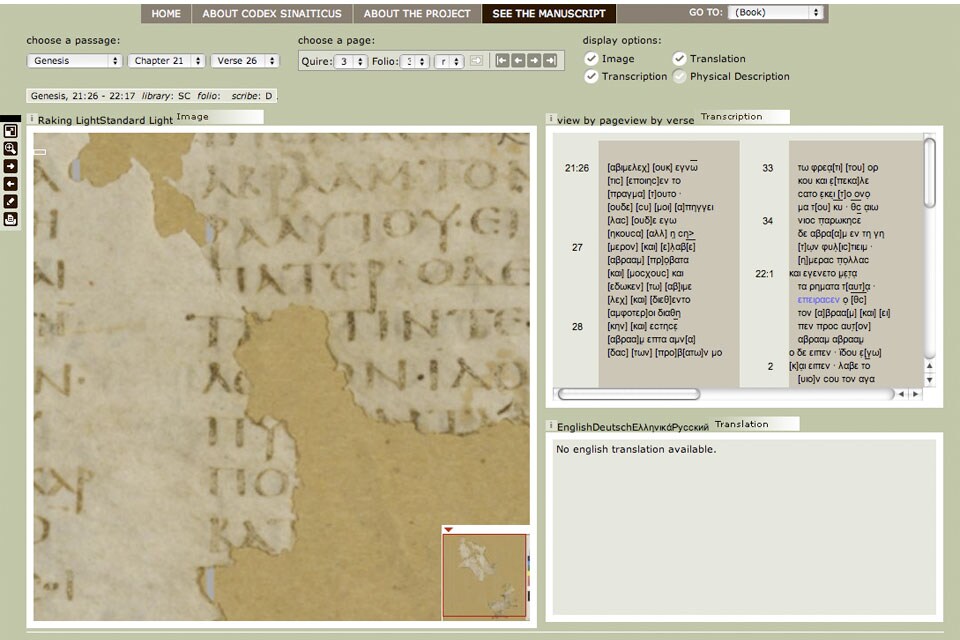Select Русский translation language

(x=690, y=427)
